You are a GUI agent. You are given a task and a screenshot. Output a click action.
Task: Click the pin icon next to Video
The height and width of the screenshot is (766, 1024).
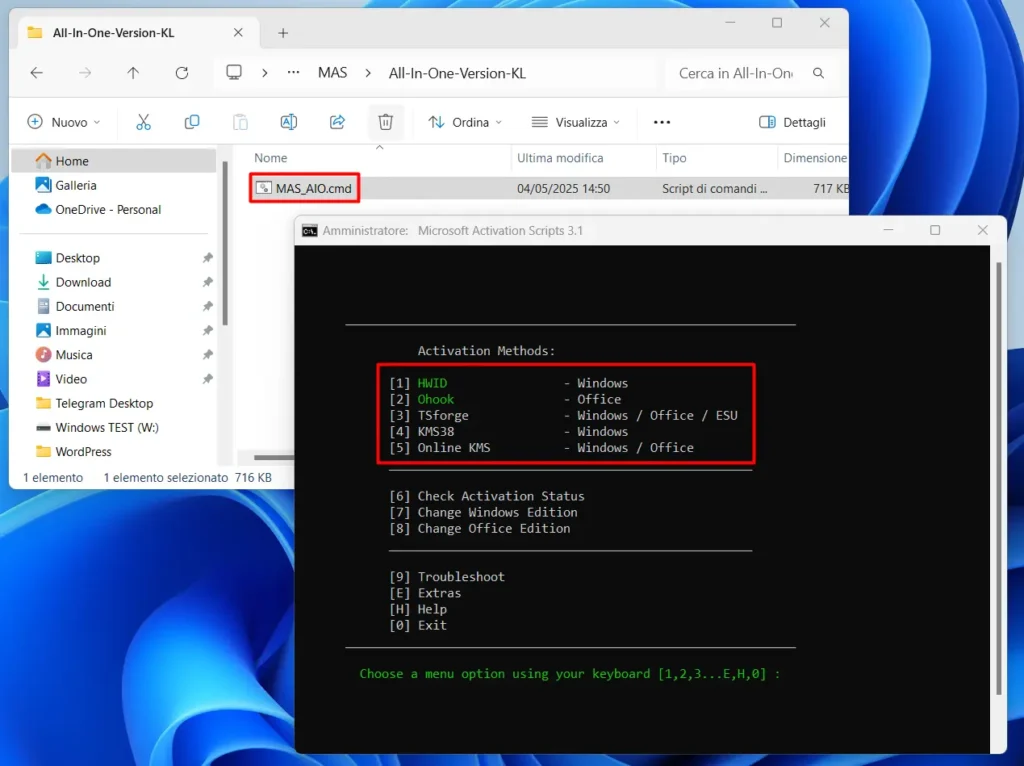click(x=208, y=379)
